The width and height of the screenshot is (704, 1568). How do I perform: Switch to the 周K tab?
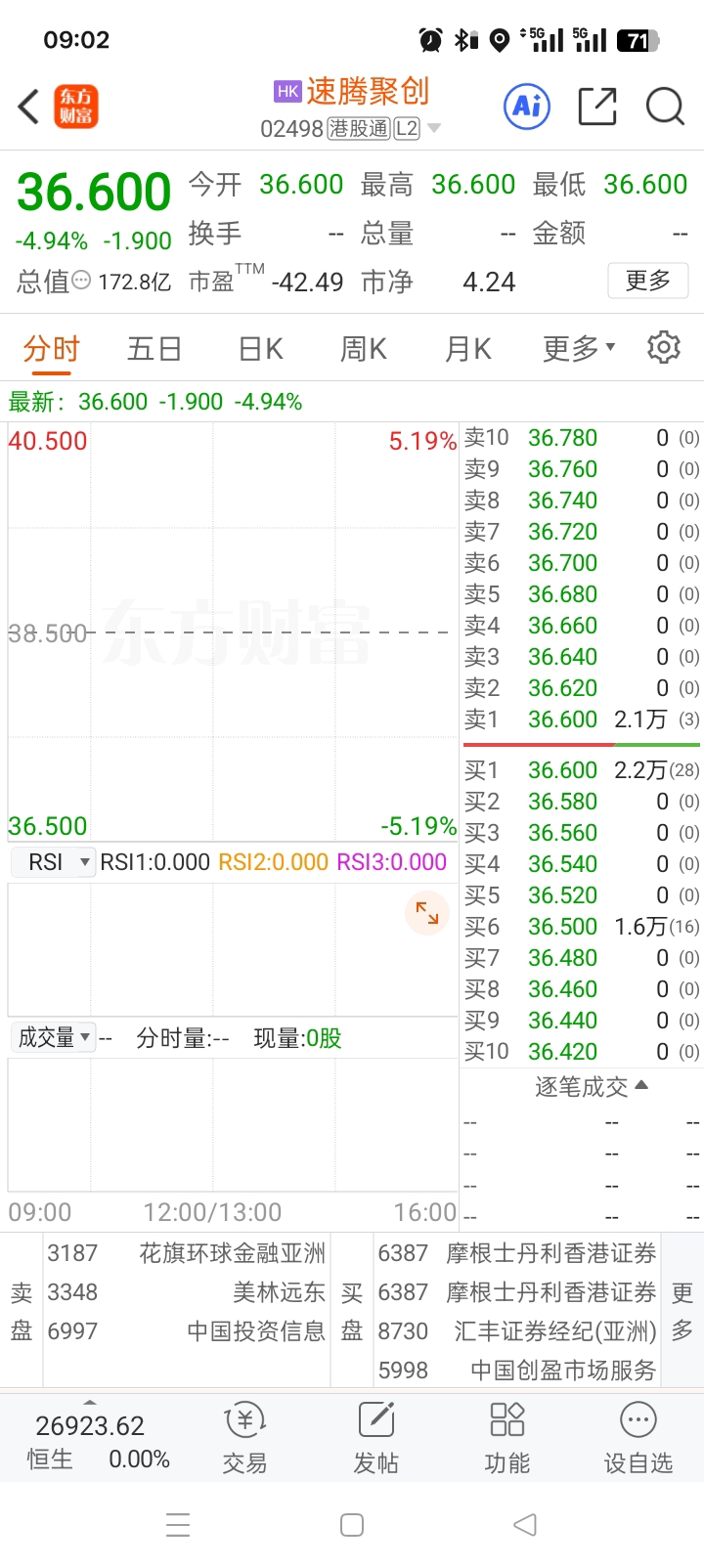[x=364, y=349]
